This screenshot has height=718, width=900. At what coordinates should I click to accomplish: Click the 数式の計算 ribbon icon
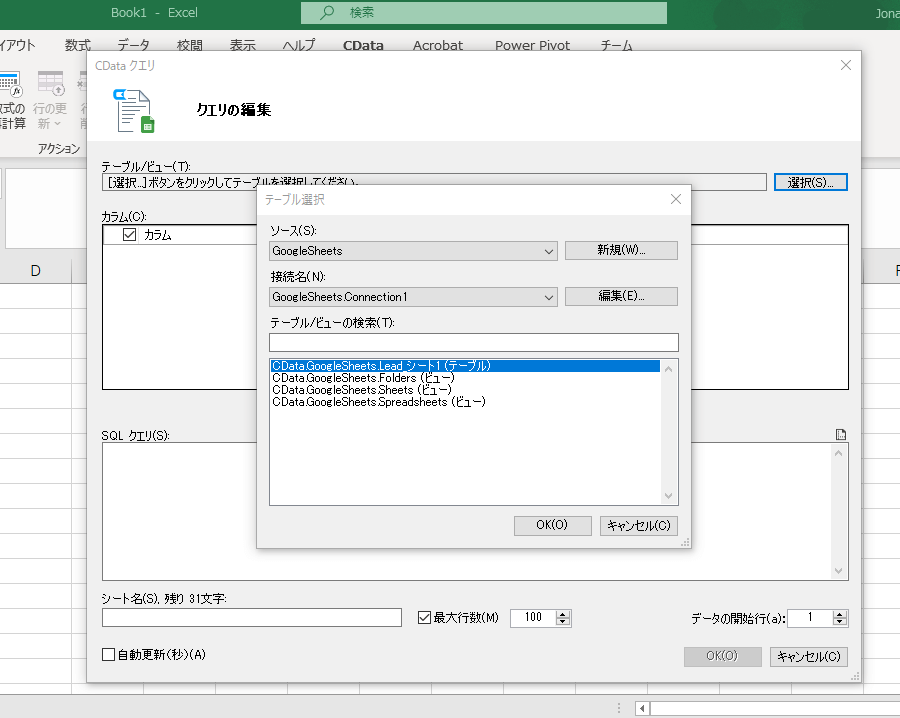(11, 100)
